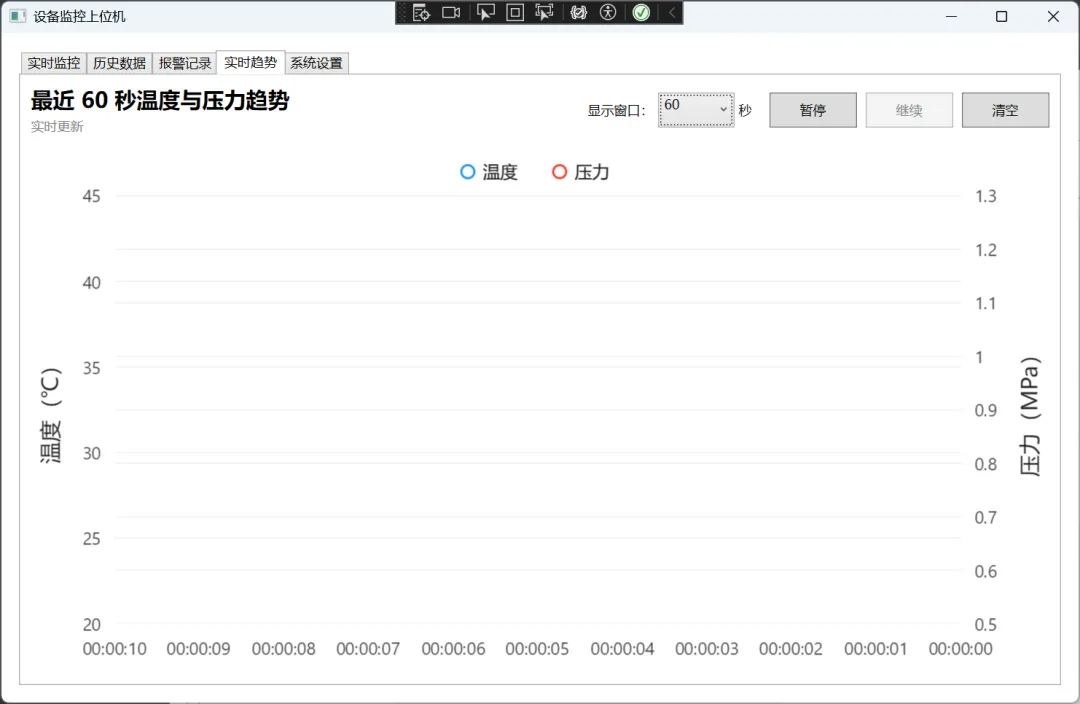Click the 0.5 pressure axis value

click(986, 625)
